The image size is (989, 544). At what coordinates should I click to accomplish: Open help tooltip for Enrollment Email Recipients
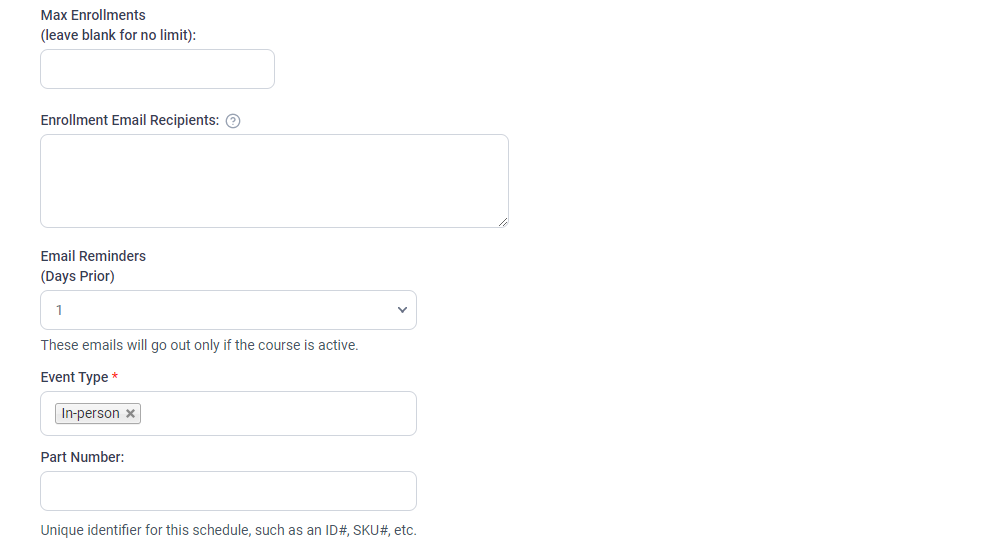pyautogui.click(x=233, y=121)
